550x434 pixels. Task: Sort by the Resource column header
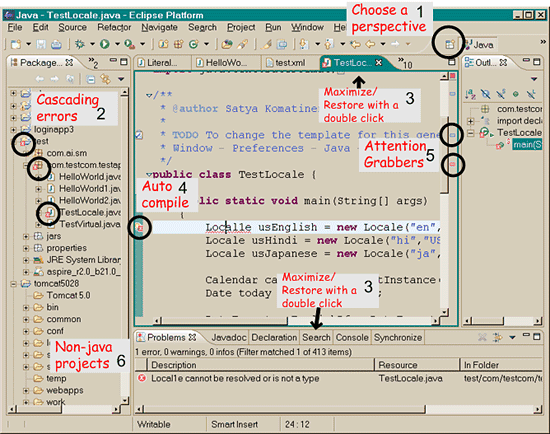pos(417,365)
